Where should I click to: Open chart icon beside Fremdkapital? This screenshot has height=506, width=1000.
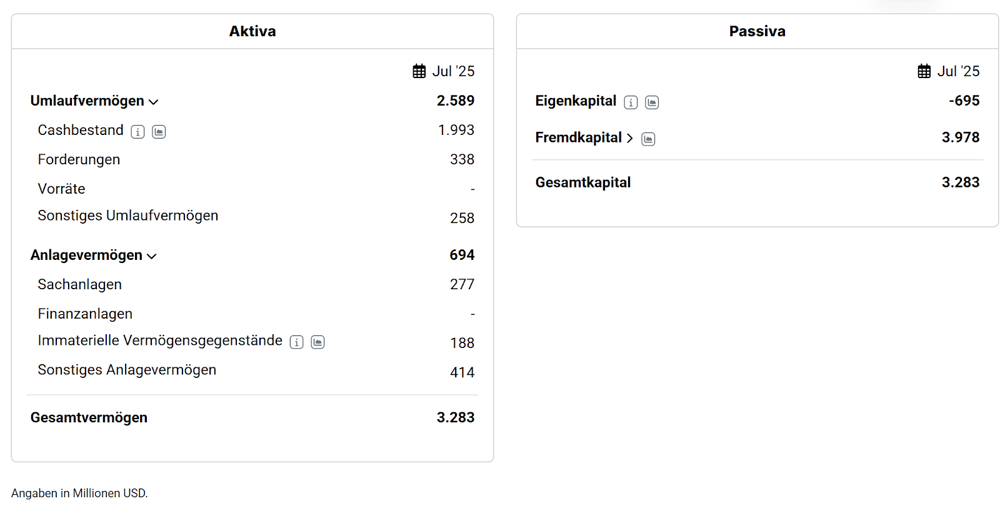click(x=648, y=138)
